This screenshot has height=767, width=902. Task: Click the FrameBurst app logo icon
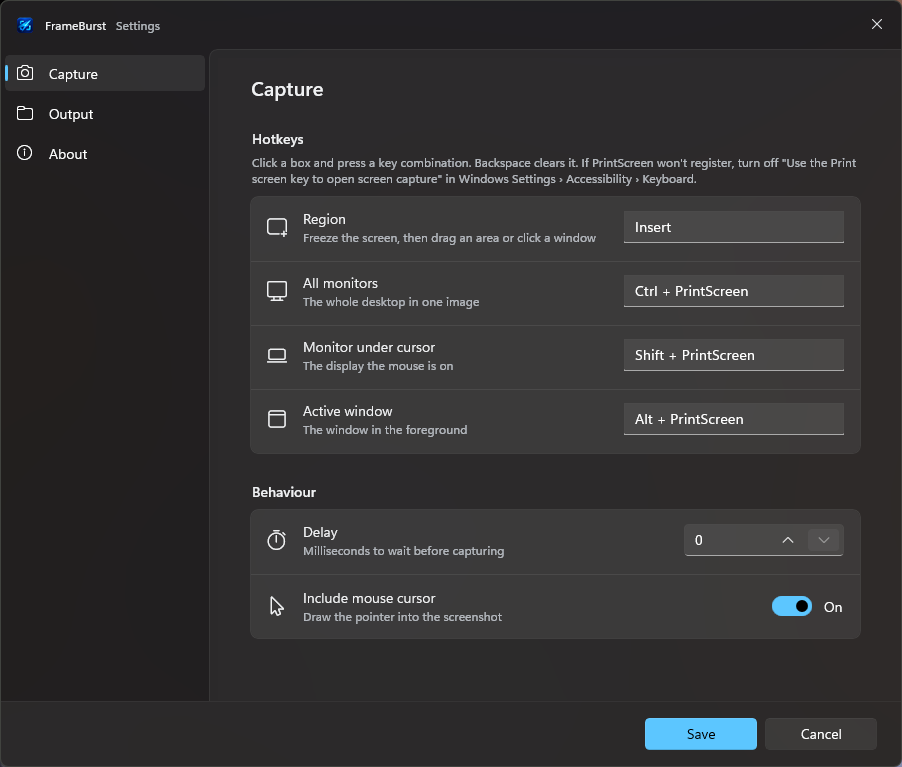pos(25,25)
